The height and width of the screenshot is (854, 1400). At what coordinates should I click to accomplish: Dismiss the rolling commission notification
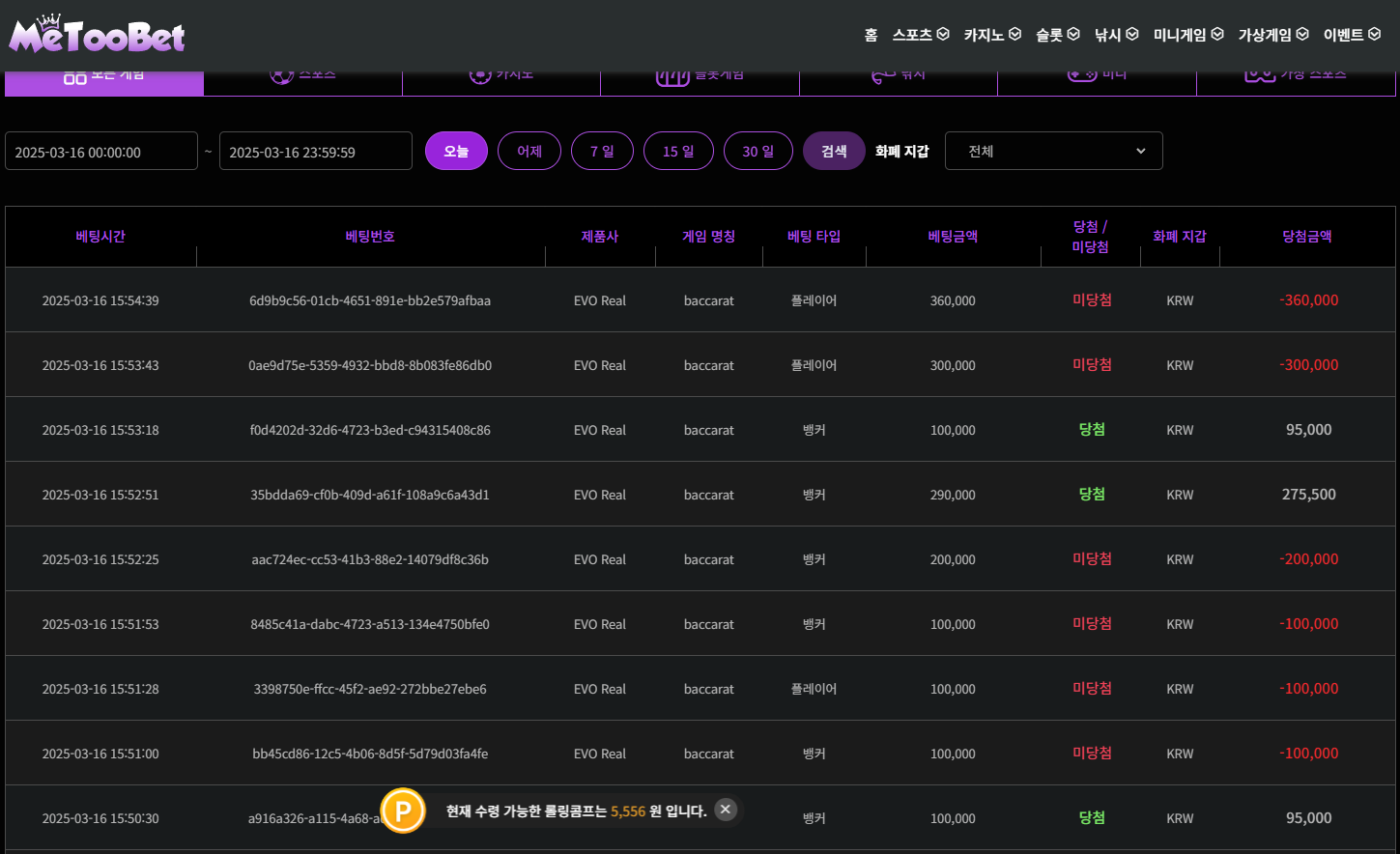coord(726,810)
